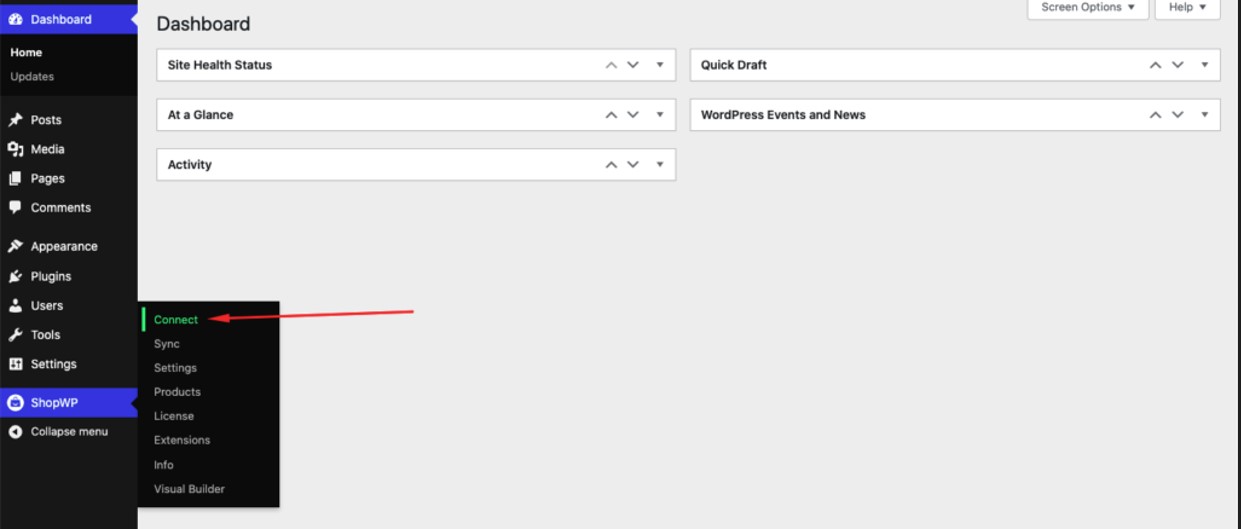Toggle the Quick Draft panel open

[1204, 65]
